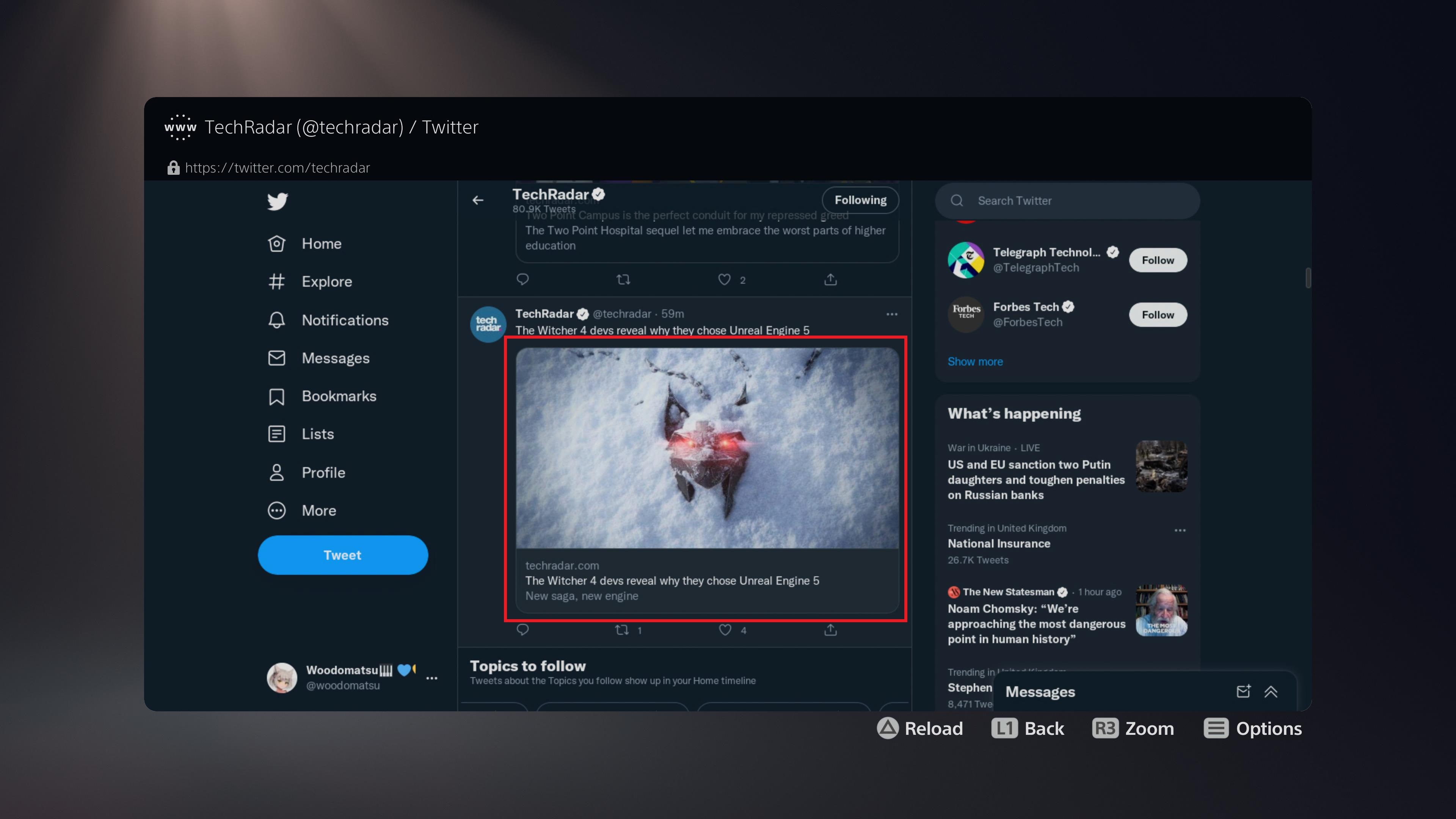The width and height of the screenshot is (1456, 819).
Task: Share the Witcher 4 tweet
Action: point(830,630)
